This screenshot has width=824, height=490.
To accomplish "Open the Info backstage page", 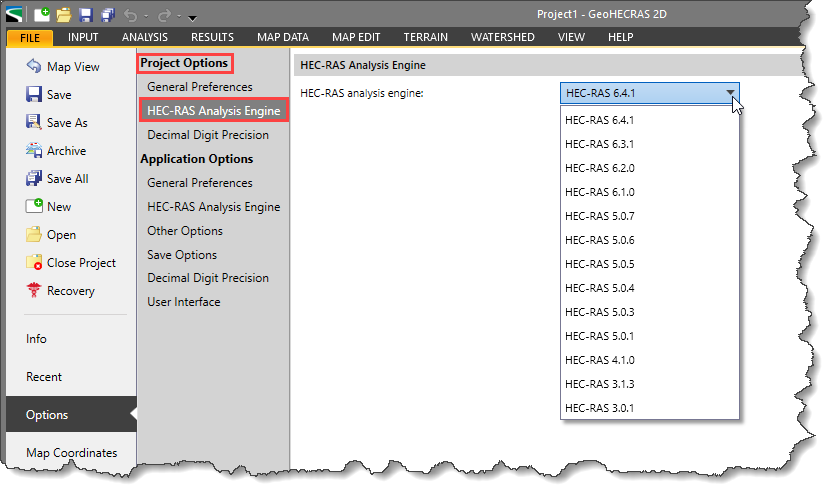I will [36, 339].
